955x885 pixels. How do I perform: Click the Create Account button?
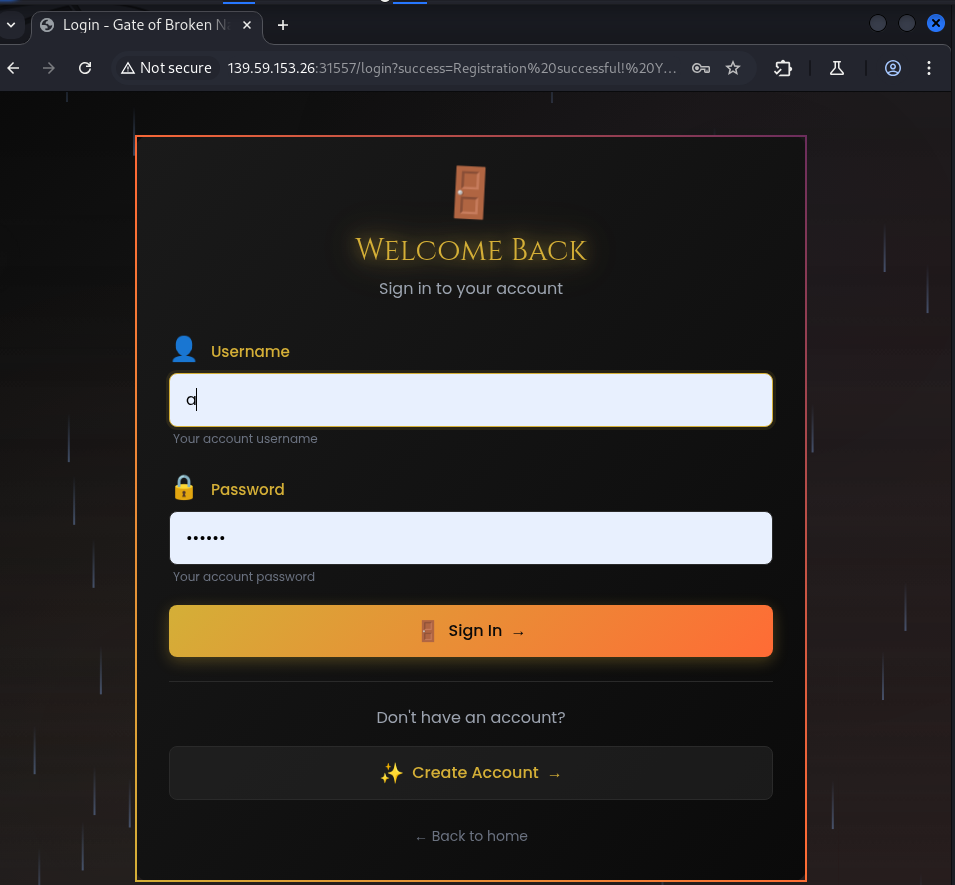(471, 773)
